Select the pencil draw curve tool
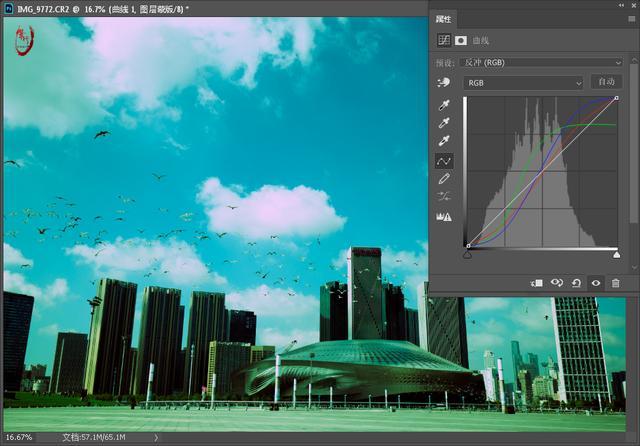Screen dimensions: 640x446 [x=445, y=178]
